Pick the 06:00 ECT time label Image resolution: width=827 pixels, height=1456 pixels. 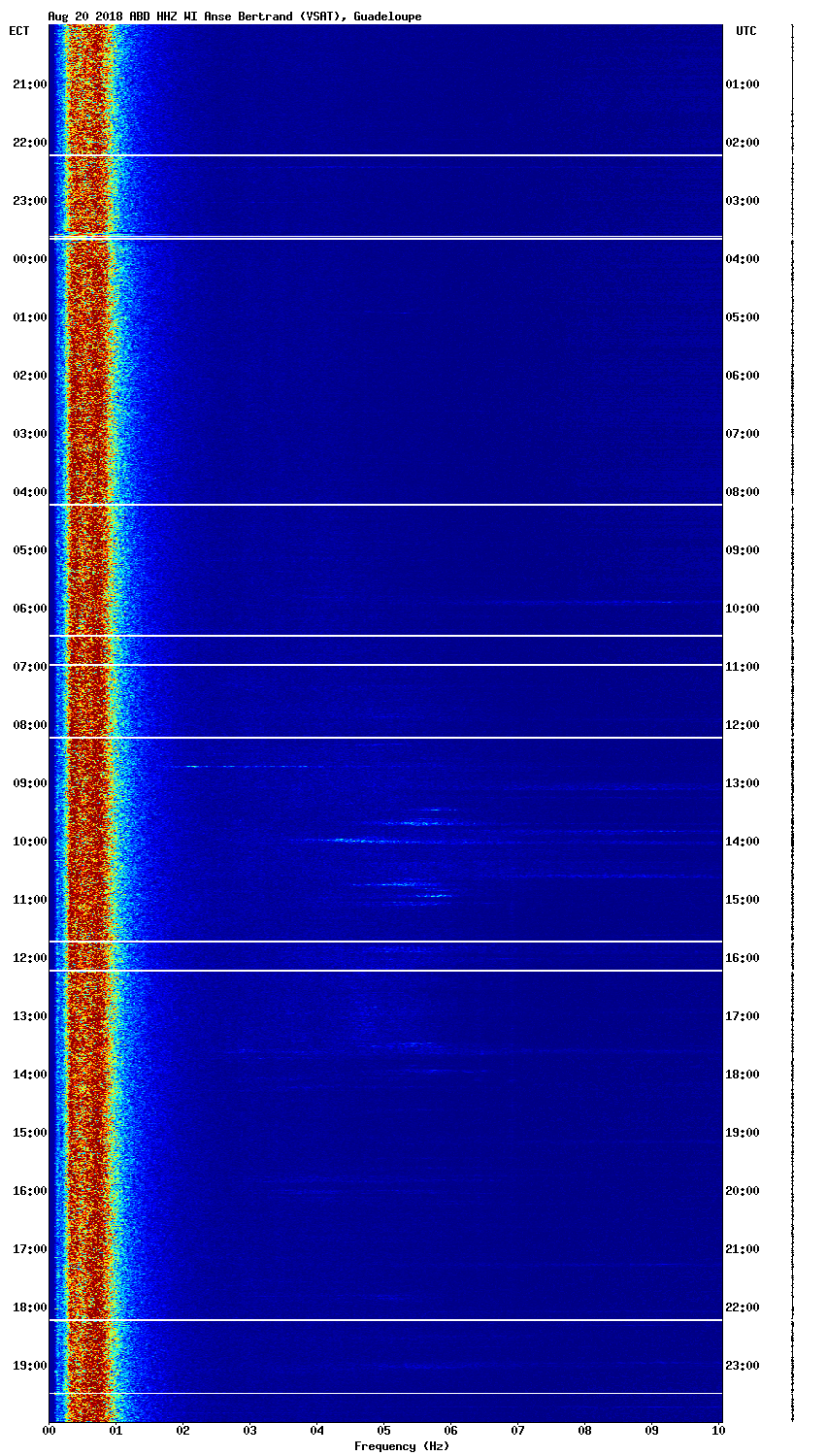point(29,609)
